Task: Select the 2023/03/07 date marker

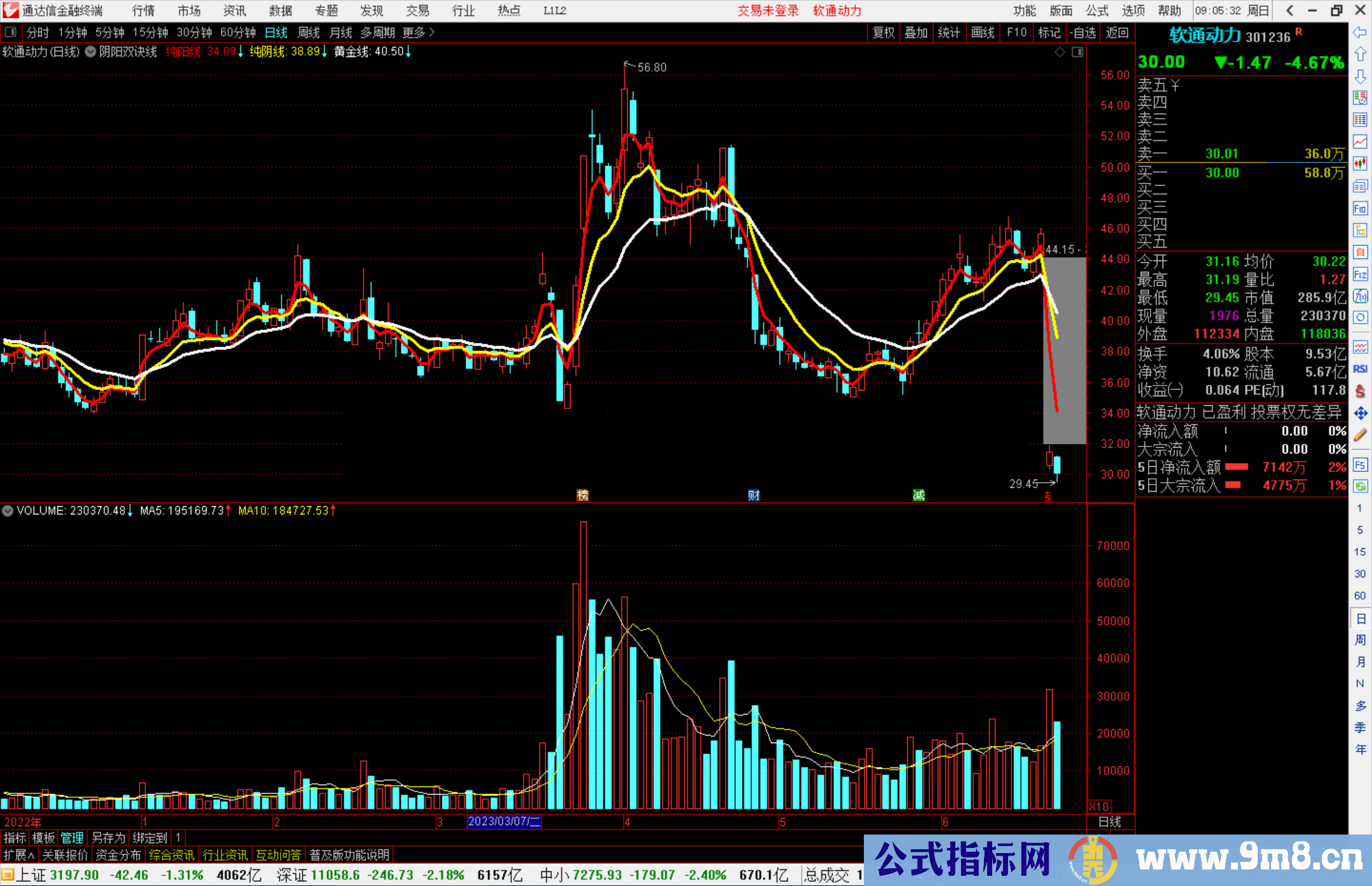Action: [504, 821]
